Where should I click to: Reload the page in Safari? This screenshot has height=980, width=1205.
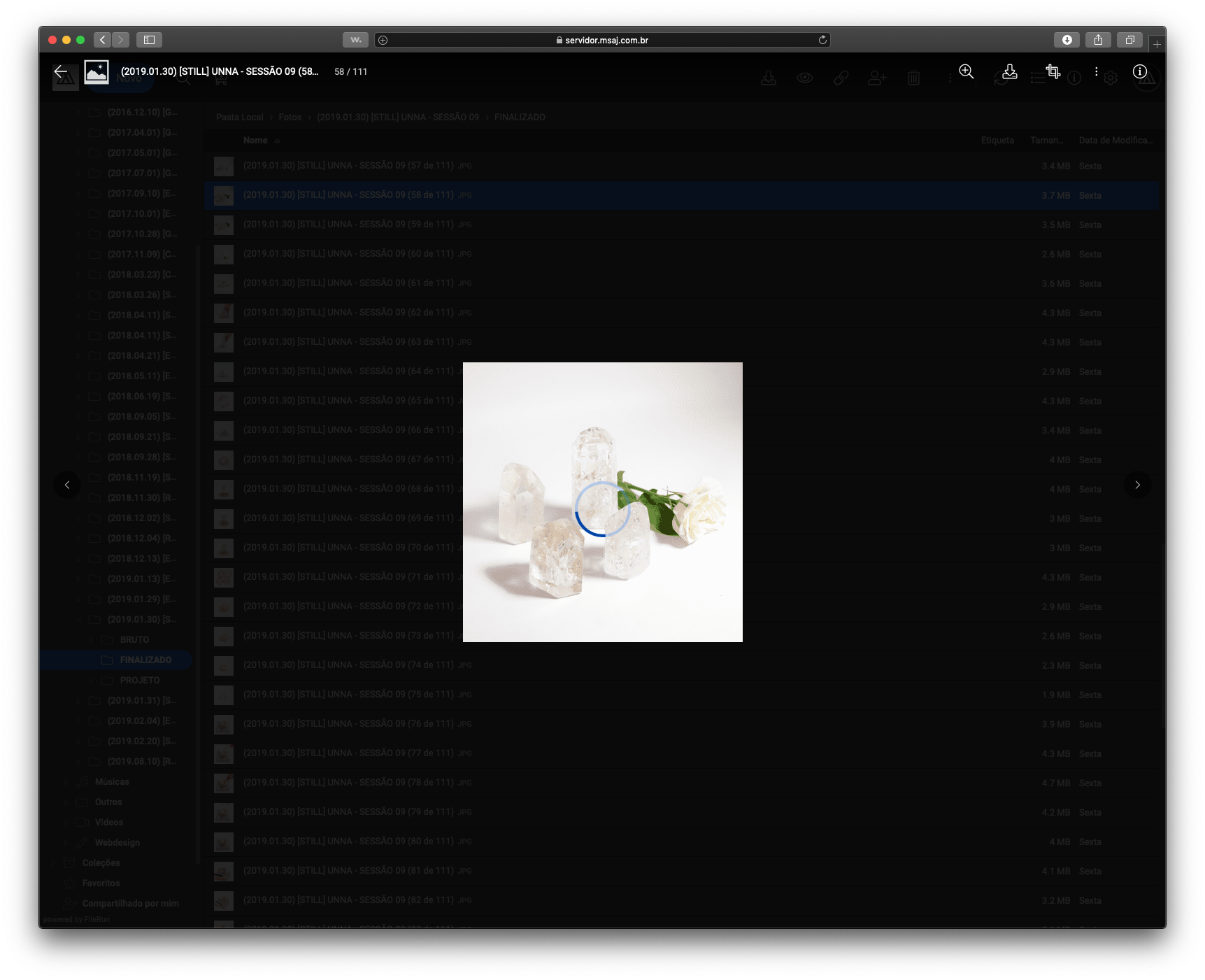822,40
